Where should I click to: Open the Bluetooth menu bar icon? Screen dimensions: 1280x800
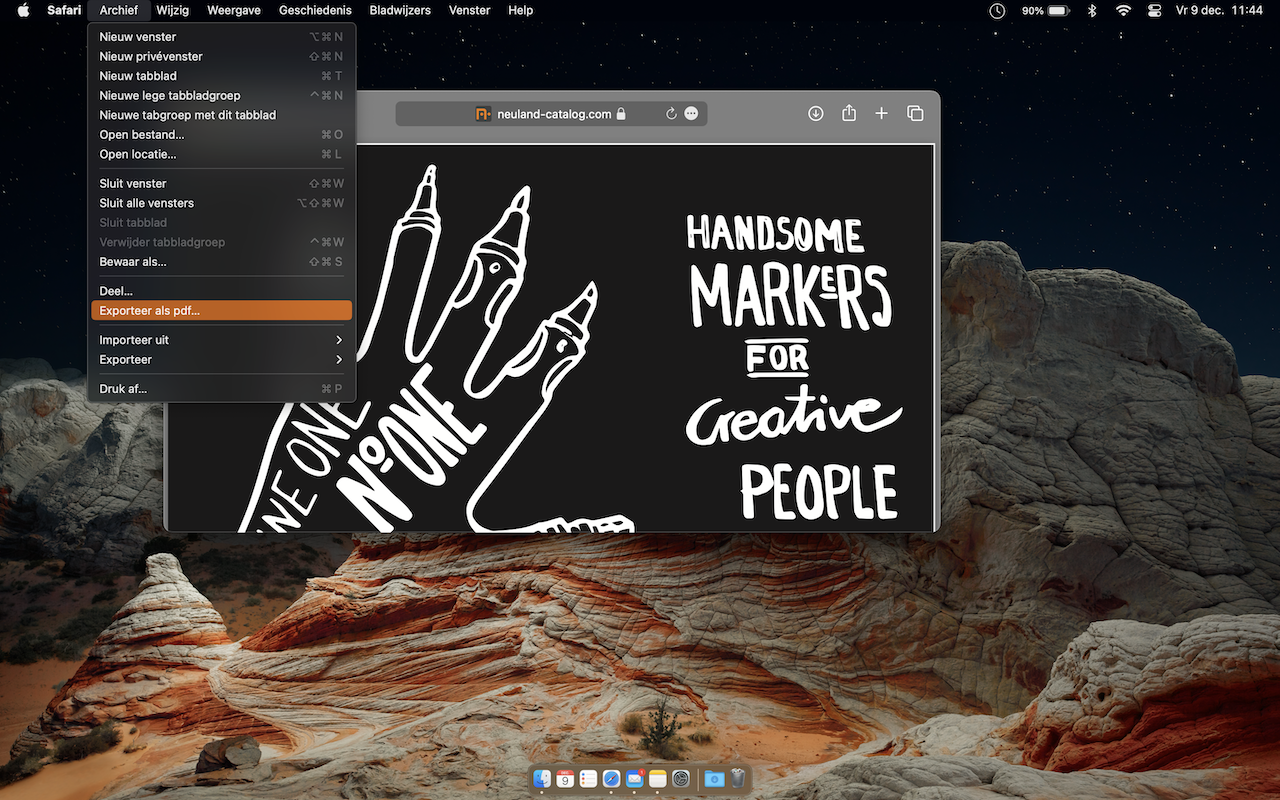[x=1093, y=10]
